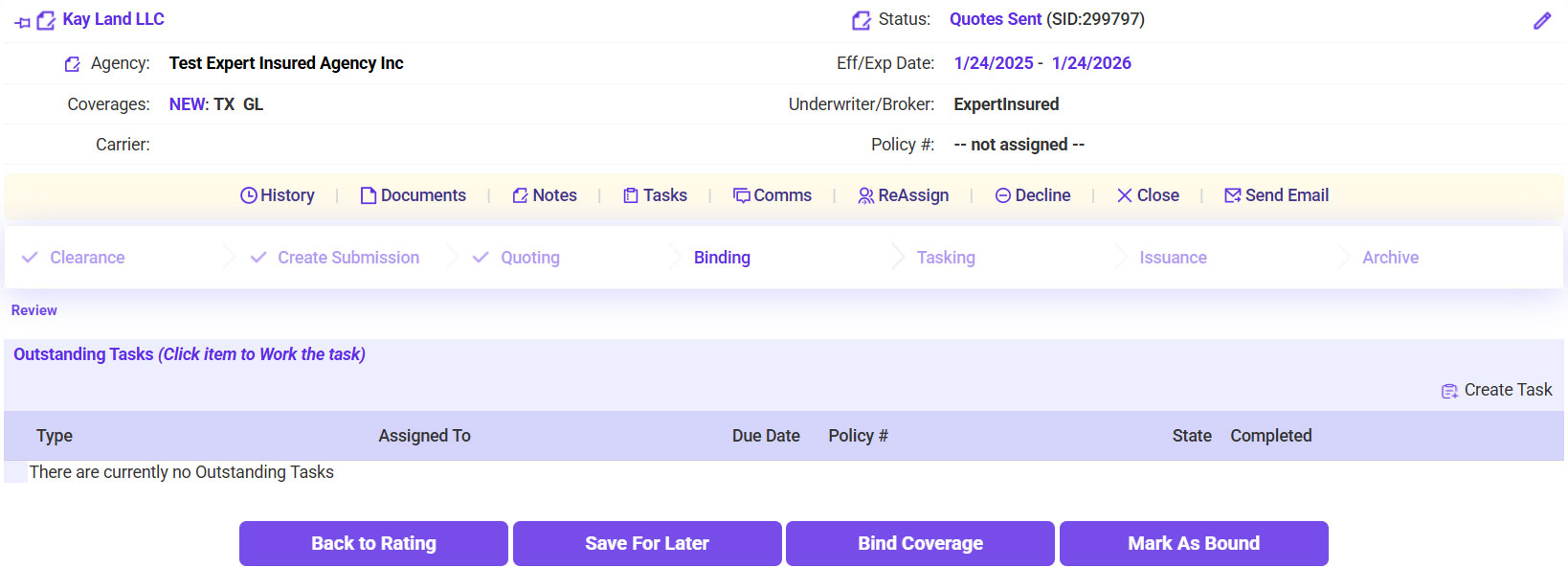The image size is (1568, 568).
Task: Click the NEW coverages link
Action: pyautogui.click(x=188, y=104)
